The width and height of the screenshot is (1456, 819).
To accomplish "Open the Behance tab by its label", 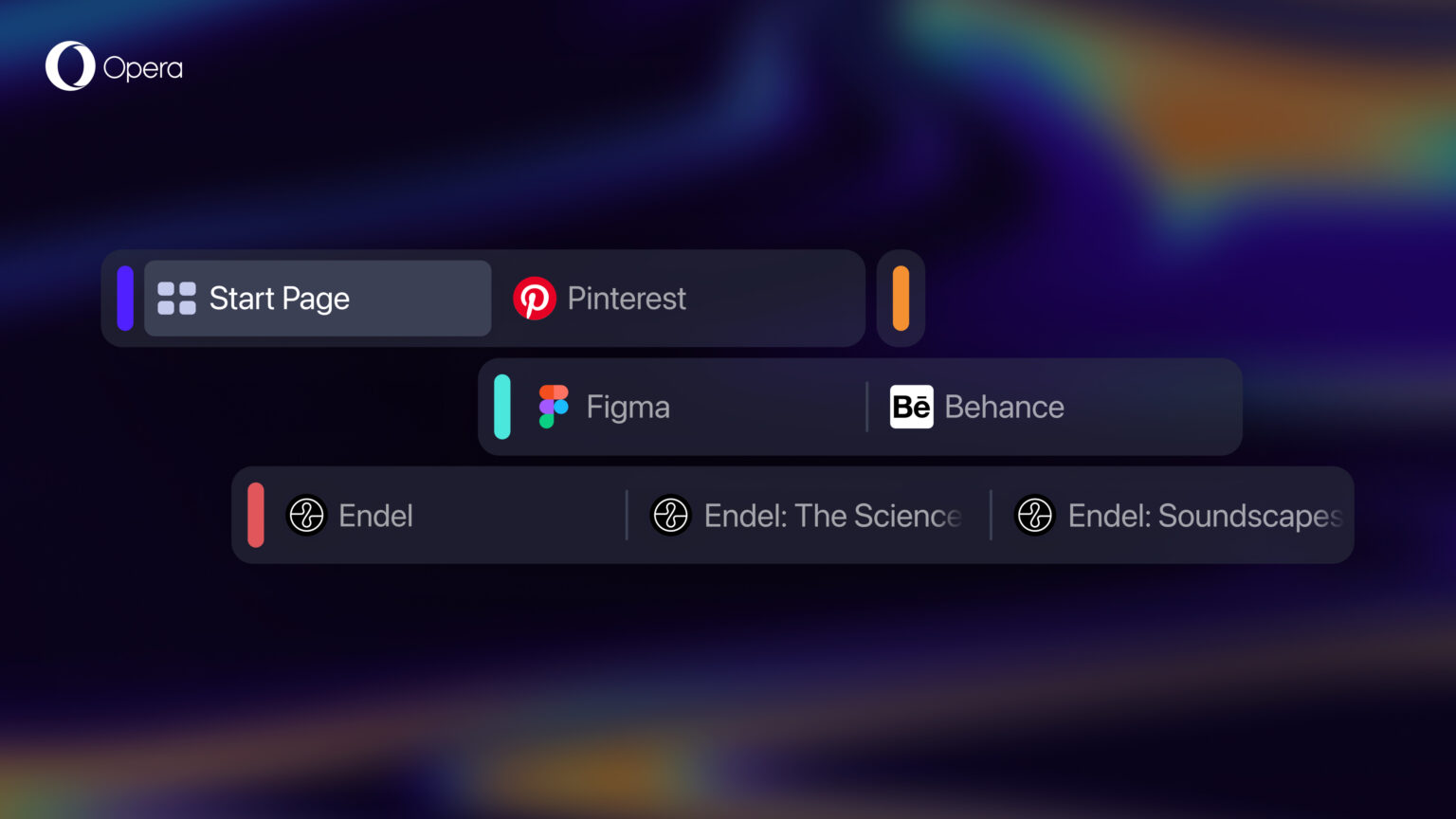I will click(x=1005, y=407).
